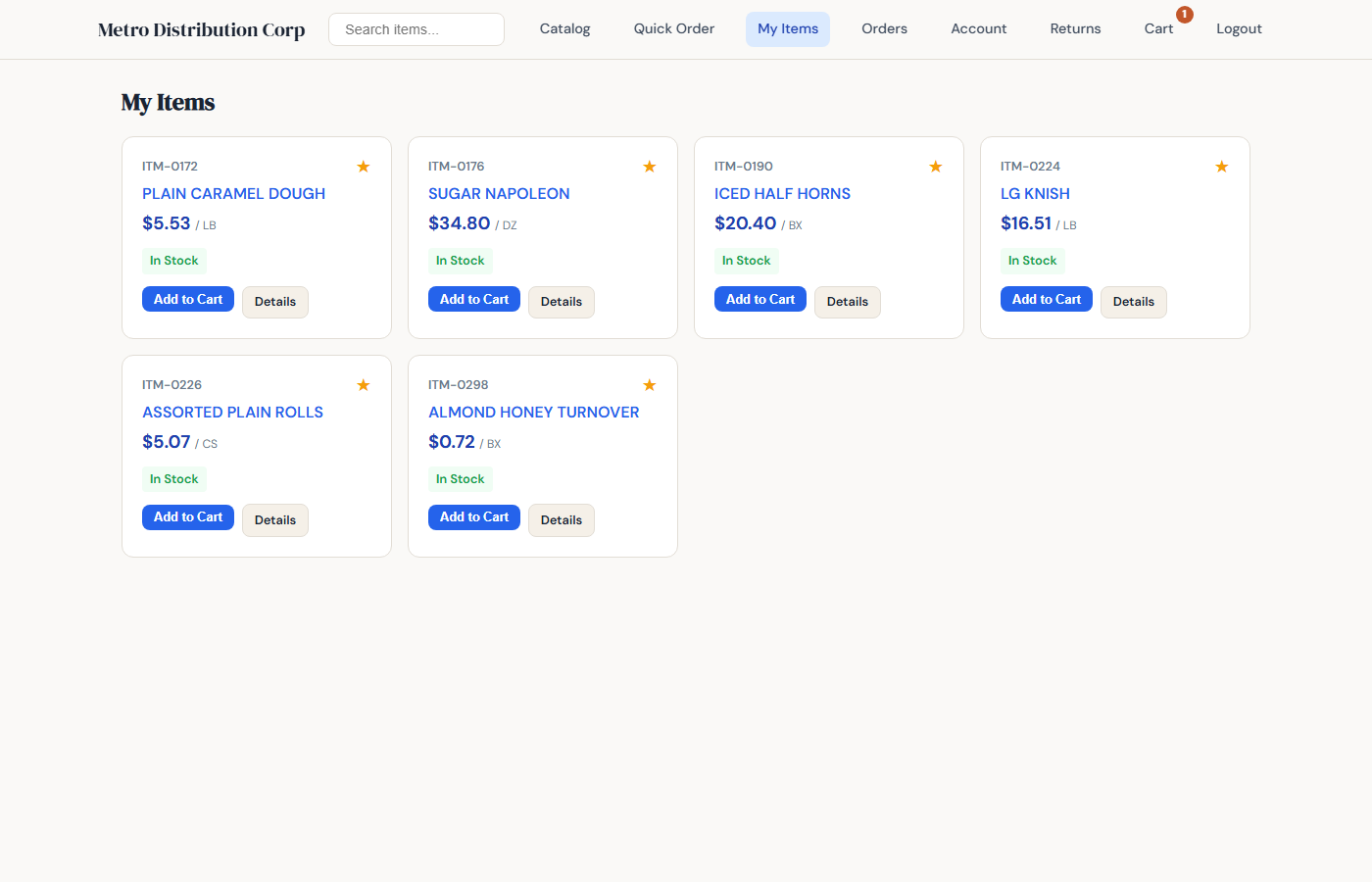
Task: Click the Metro Distribution Corp logo
Action: tap(200, 29)
